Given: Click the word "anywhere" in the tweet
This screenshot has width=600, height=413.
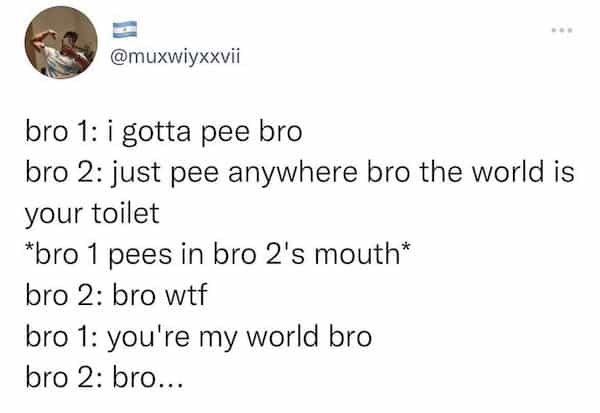Looking at the screenshot, I should coord(293,173).
